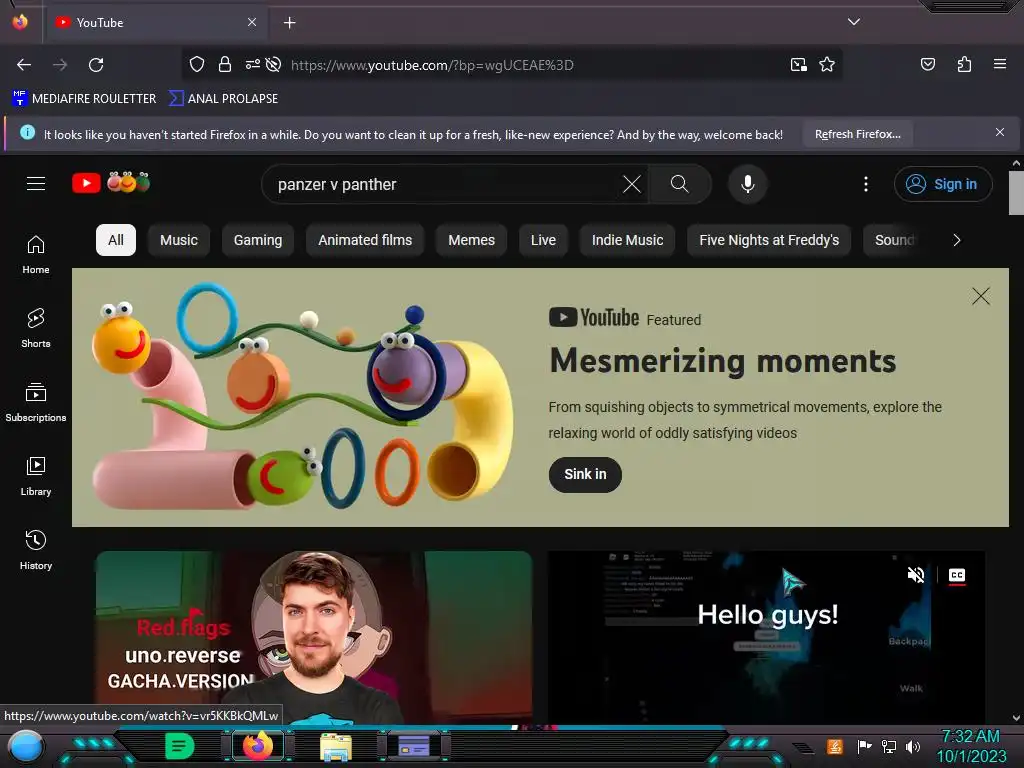Expand the list all tabs chevron
This screenshot has height=768, width=1024.
click(854, 22)
